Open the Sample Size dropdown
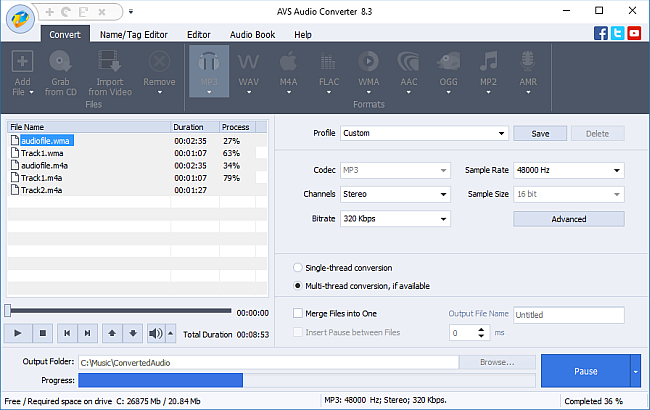 click(569, 194)
